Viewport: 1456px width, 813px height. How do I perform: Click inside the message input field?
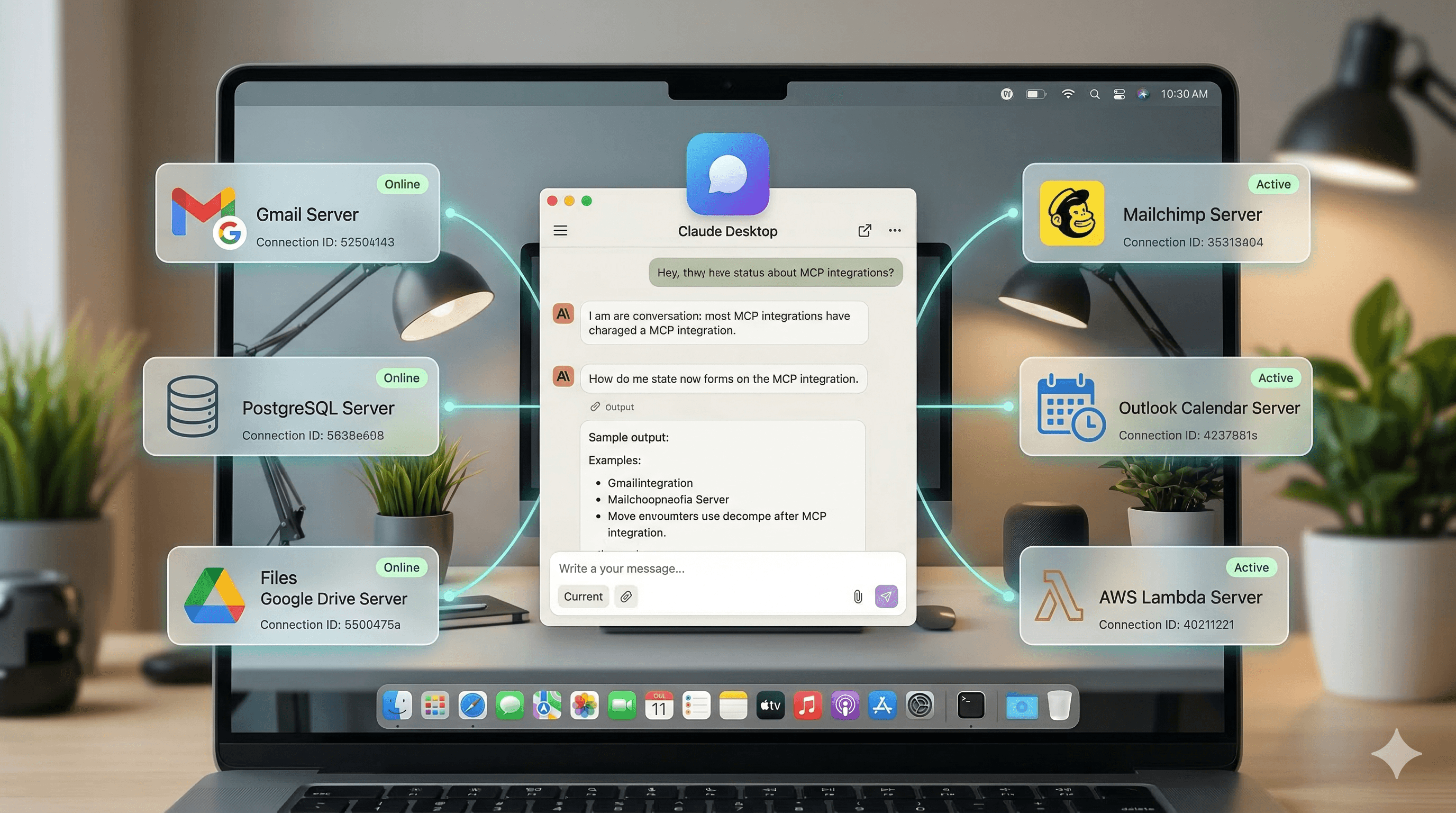[678, 568]
